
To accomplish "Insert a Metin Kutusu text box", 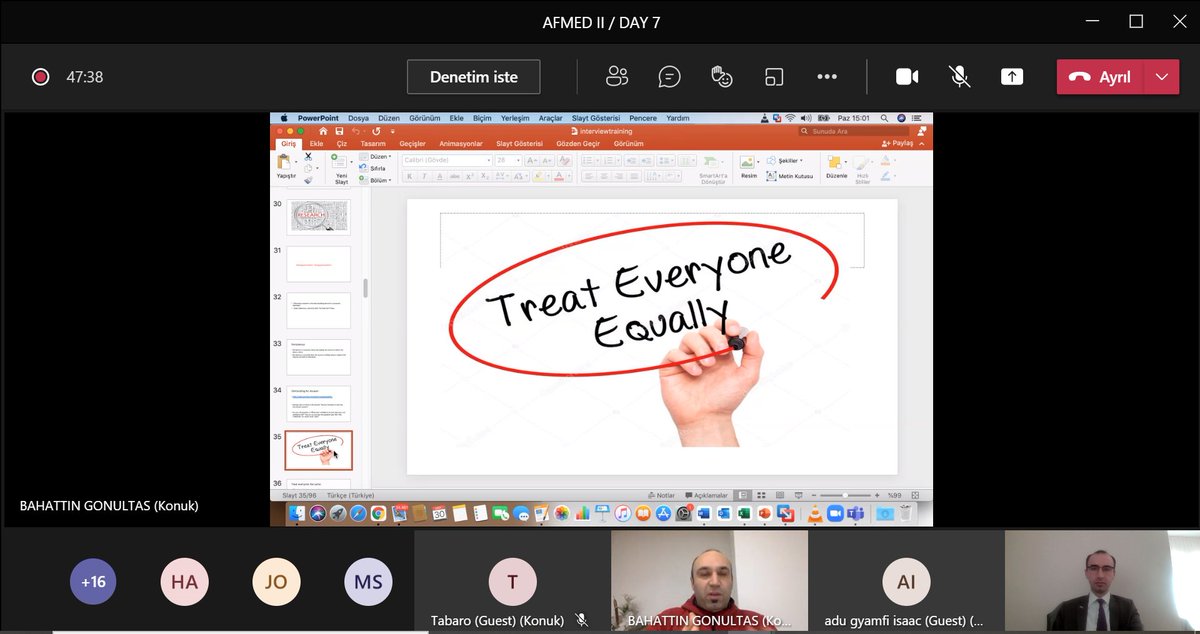I will [x=790, y=176].
